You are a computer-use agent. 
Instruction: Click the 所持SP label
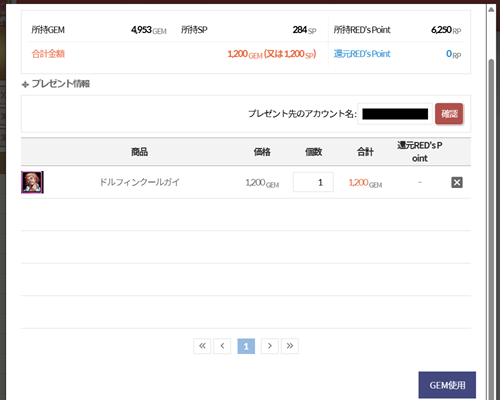[194, 30]
